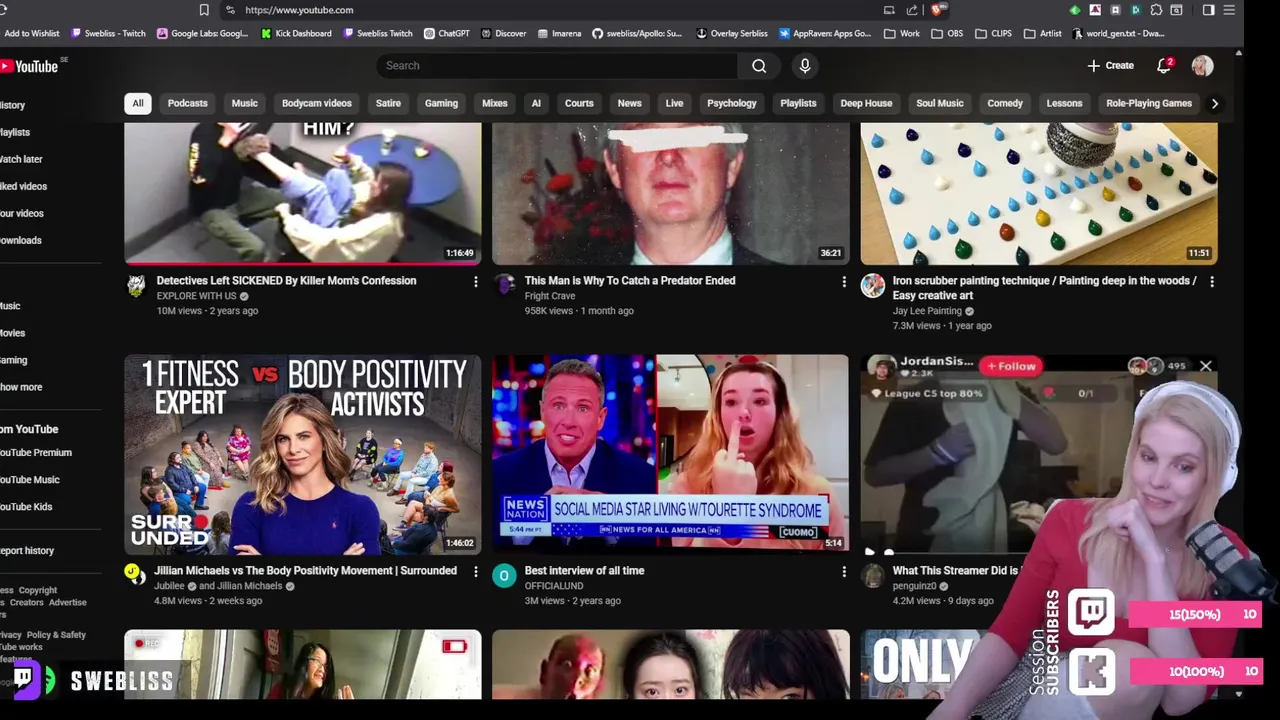Open Jay Lee Painting channel avatar

coord(873,286)
